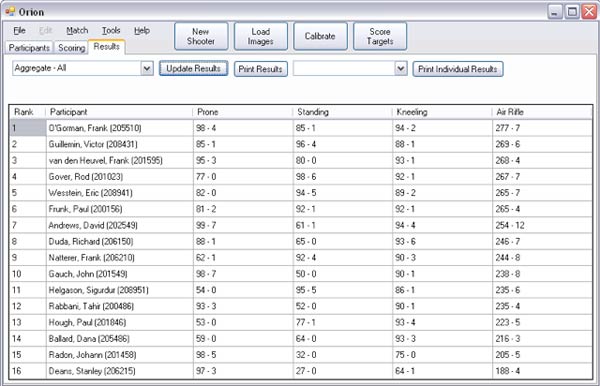Open the File menu
Image resolution: width=600 pixels, height=386 pixels.
20,31
